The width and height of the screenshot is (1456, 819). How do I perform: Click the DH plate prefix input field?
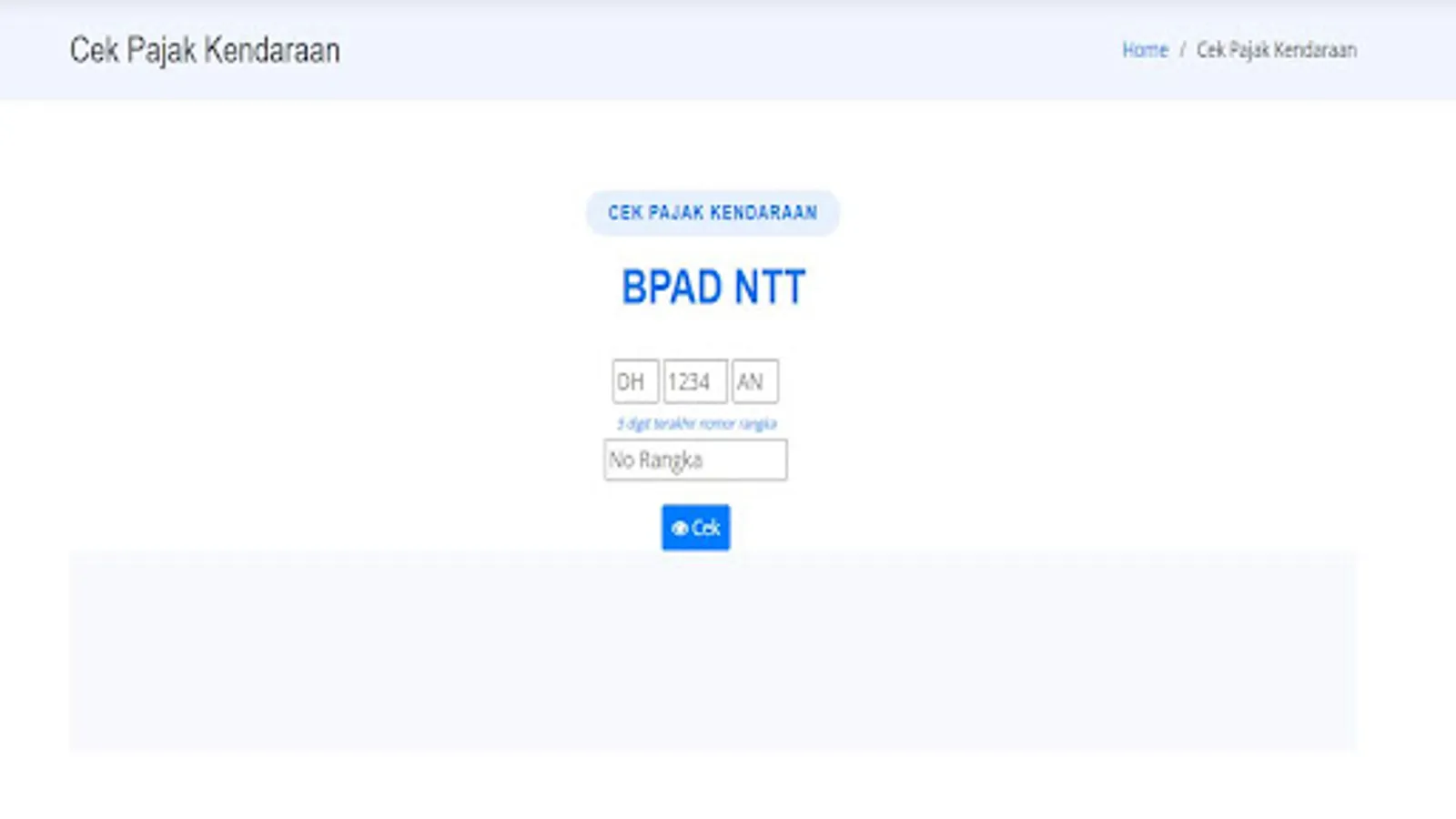coord(635,381)
